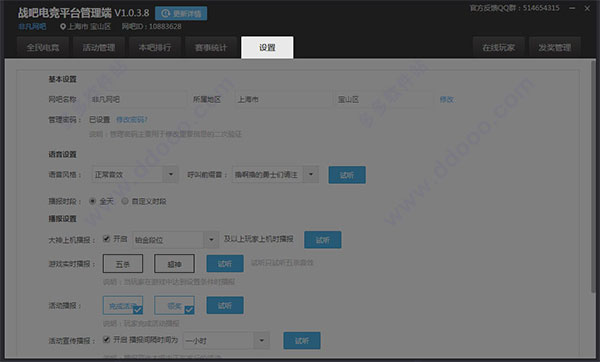
Task: Click the 修改 link beside the region
Action: 447,99
